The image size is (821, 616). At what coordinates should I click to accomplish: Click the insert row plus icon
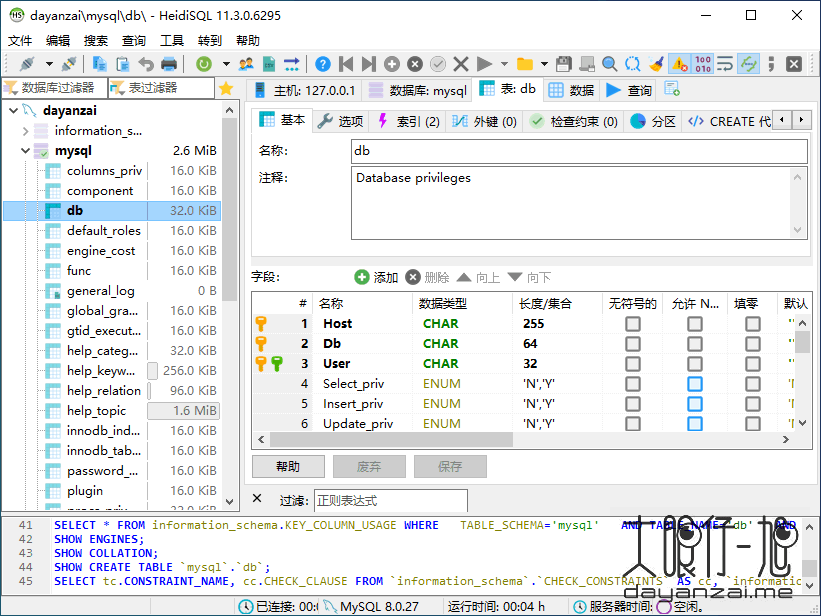(x=392, y=64)
